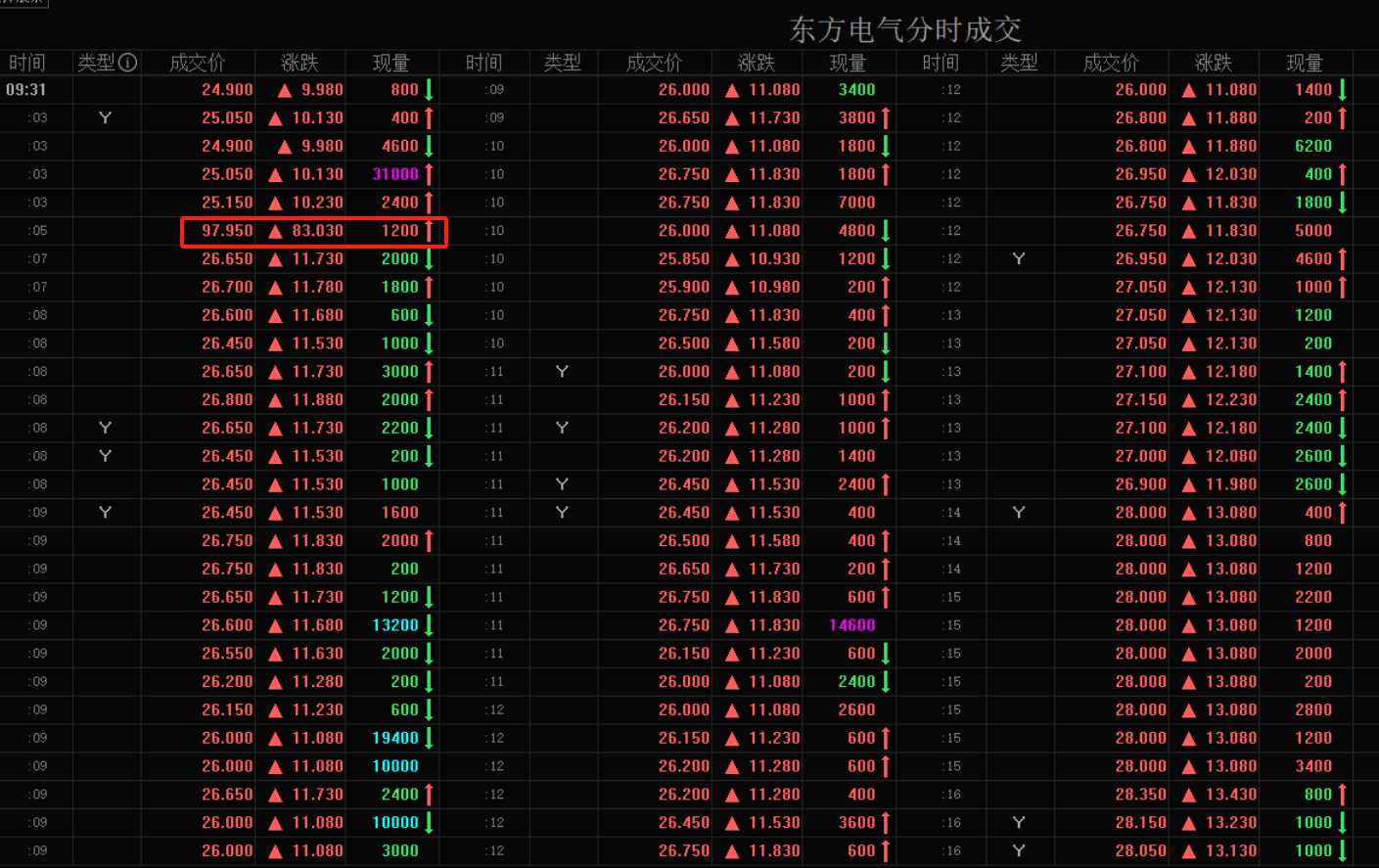Select the green 6200 volume cell

pyautogui.click(x=1312, y=146)
